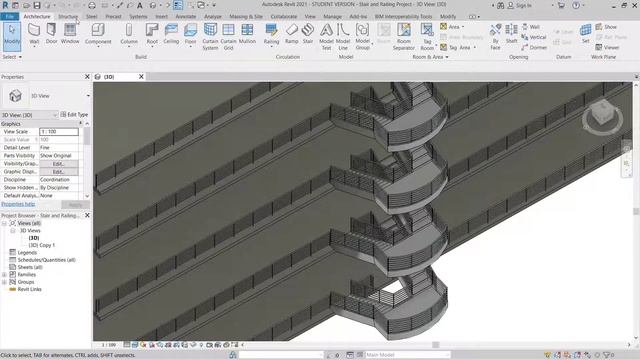Screen dimensions: 640x360
Task: Select the Shaft opening tool
Action: click(x=511, y=33)
